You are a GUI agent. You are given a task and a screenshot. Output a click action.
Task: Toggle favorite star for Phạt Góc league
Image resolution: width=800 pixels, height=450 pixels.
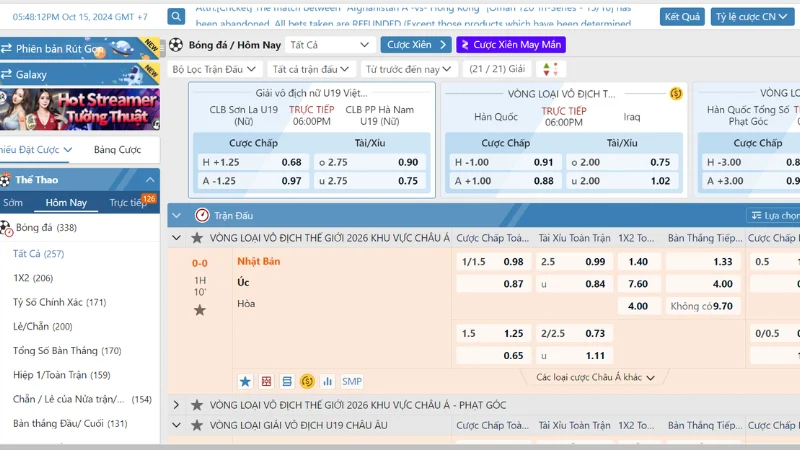coord(197,405)
